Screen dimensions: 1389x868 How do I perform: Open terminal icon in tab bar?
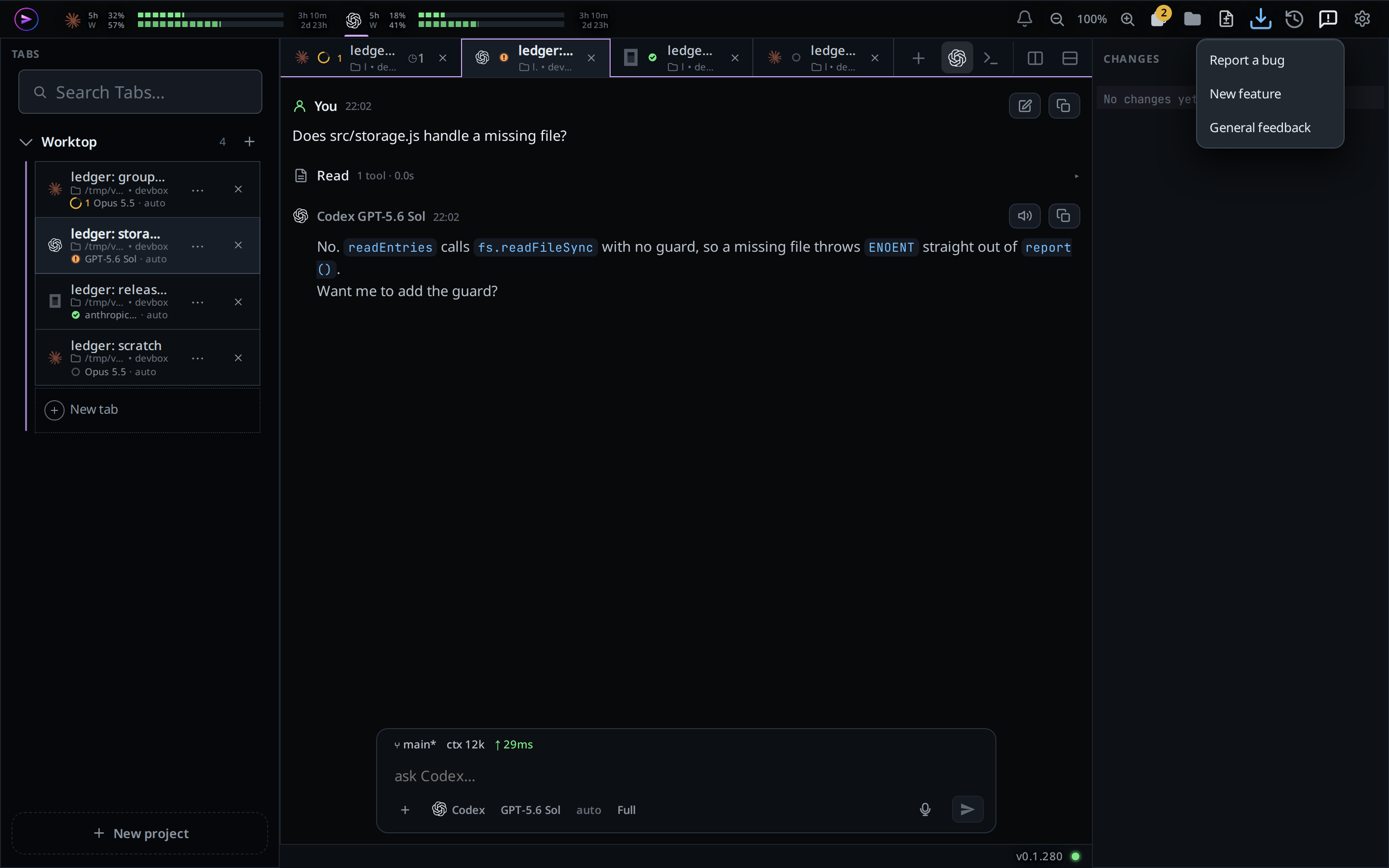[991, 58]
